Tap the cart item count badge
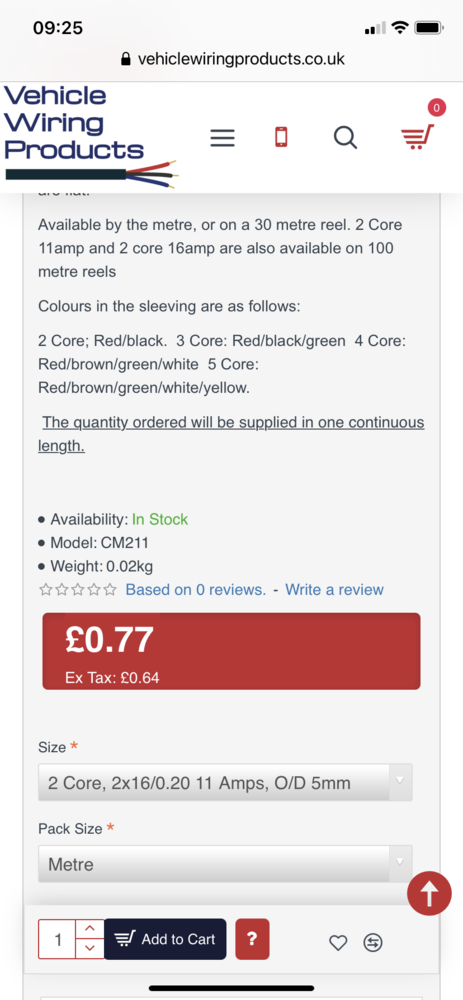This screenshot has width=463, height=1000. (x=436, y=108)
